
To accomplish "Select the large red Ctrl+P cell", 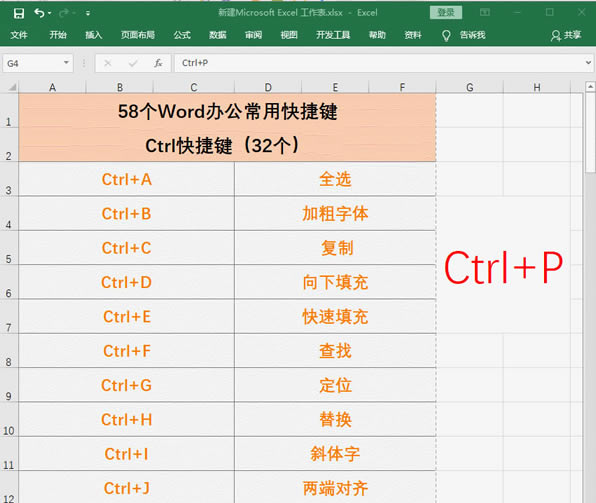I will 503,265.
